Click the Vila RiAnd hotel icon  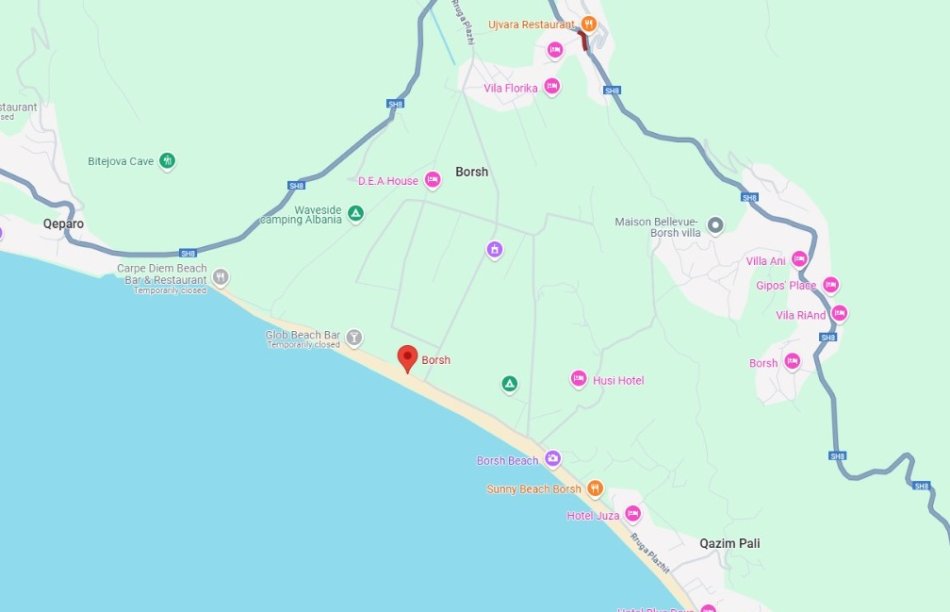[839, 313]
